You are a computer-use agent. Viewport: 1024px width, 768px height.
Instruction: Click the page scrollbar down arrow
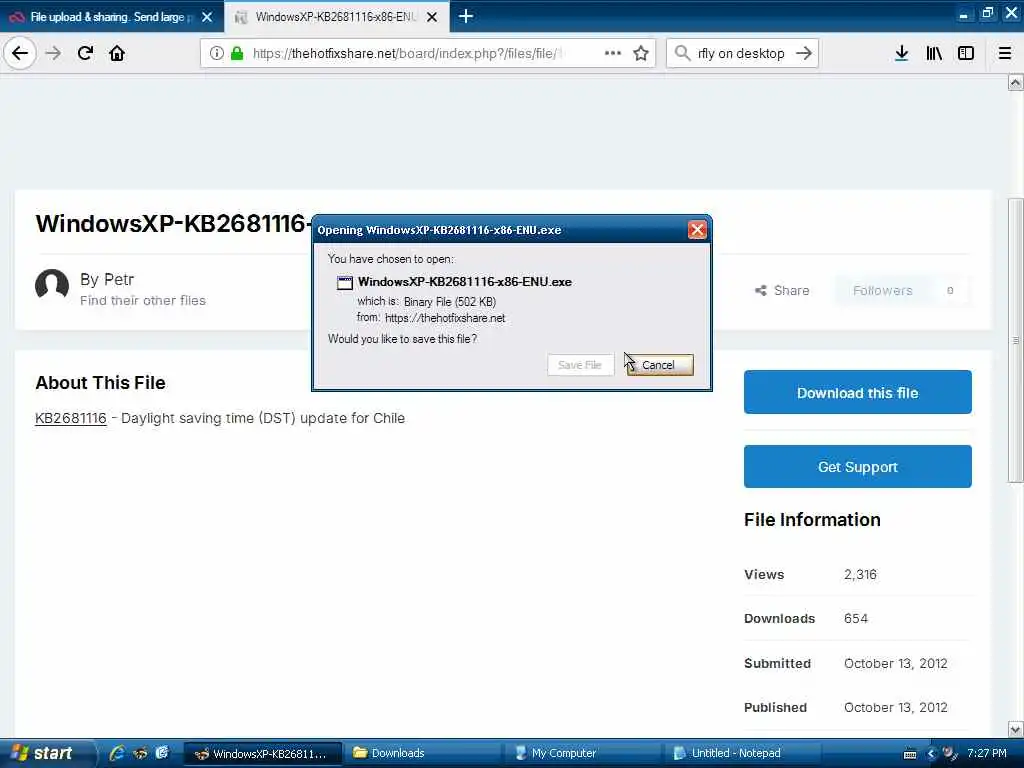1016,729
